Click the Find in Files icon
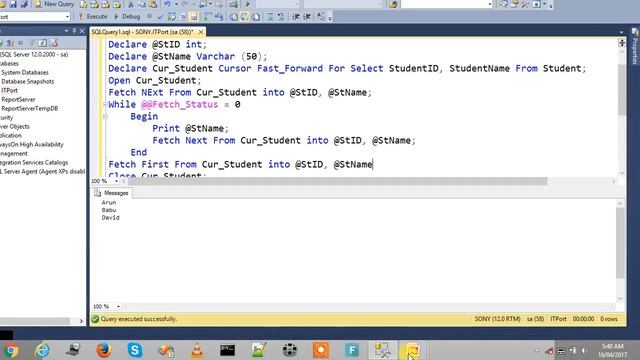 pos(393,4)
